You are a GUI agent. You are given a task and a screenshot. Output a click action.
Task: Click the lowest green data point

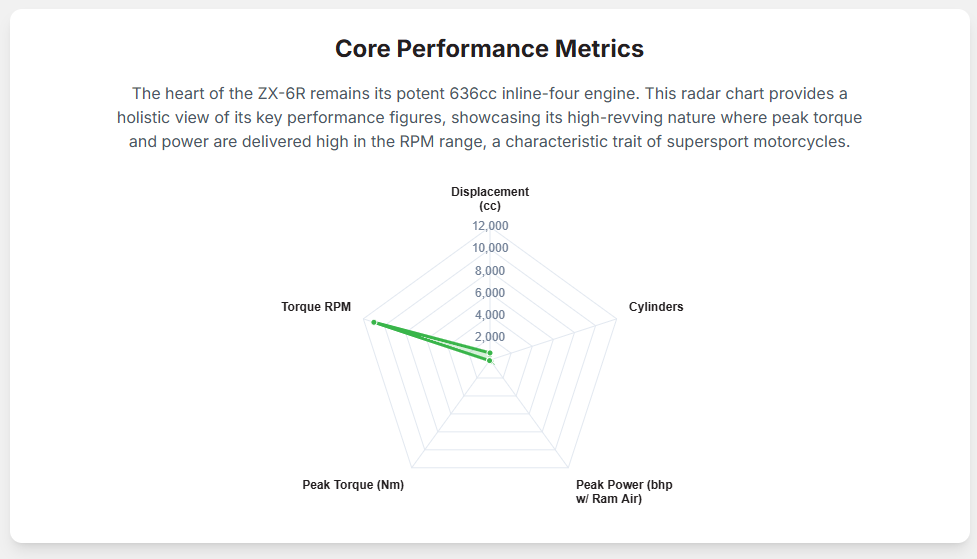click(x=489, y=361)
